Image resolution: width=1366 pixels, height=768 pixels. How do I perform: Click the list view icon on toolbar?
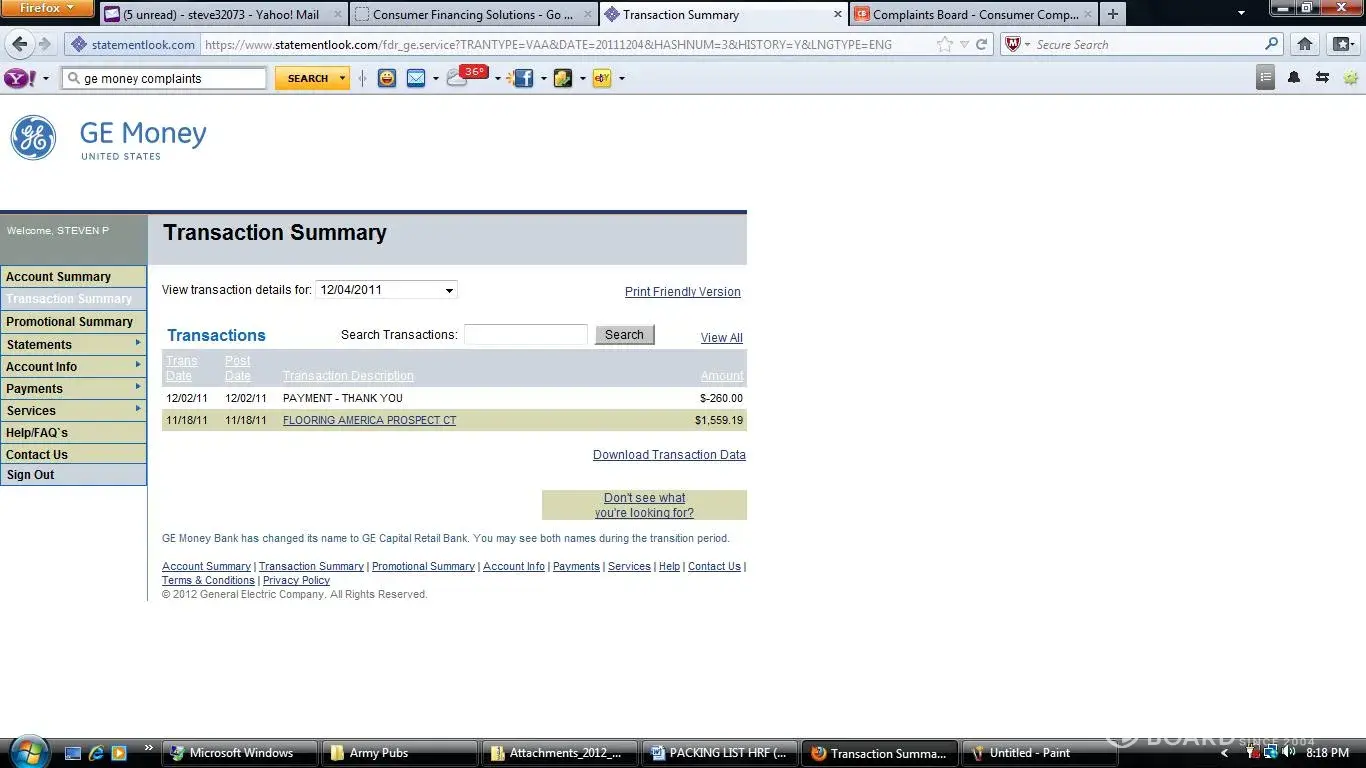(1266, 77)
